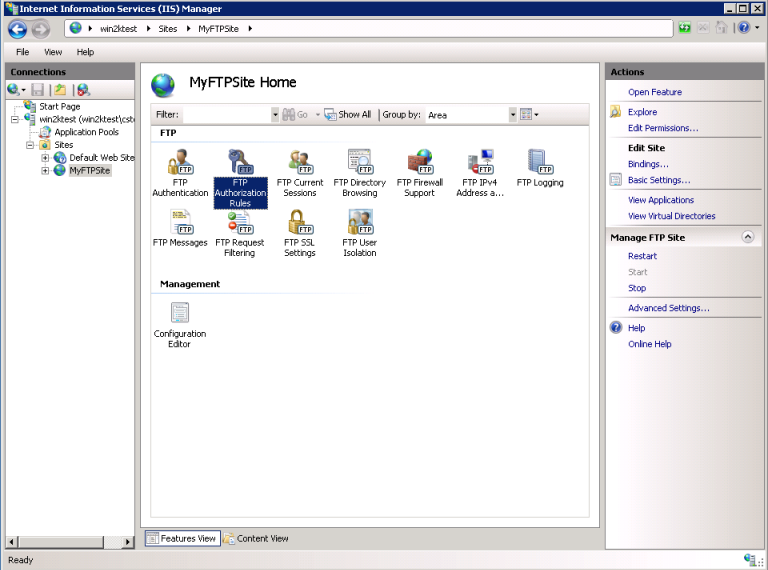768x570 pixels.
Task: Click the Connections delete connection icon
Action: tap(83, 89)
